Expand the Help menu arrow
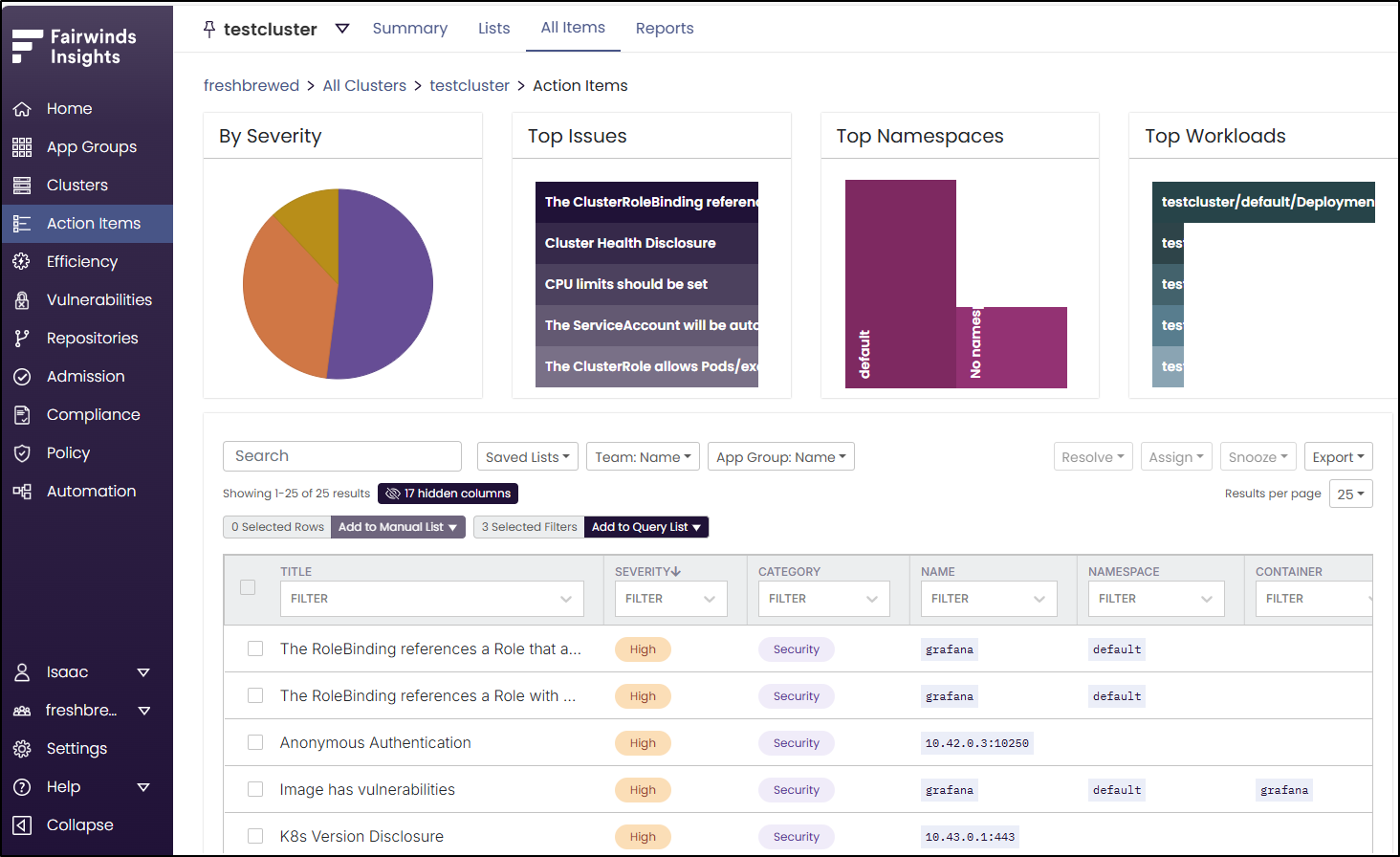The height and width of the screenshot is (857, 1400). (x=143, y=787)
